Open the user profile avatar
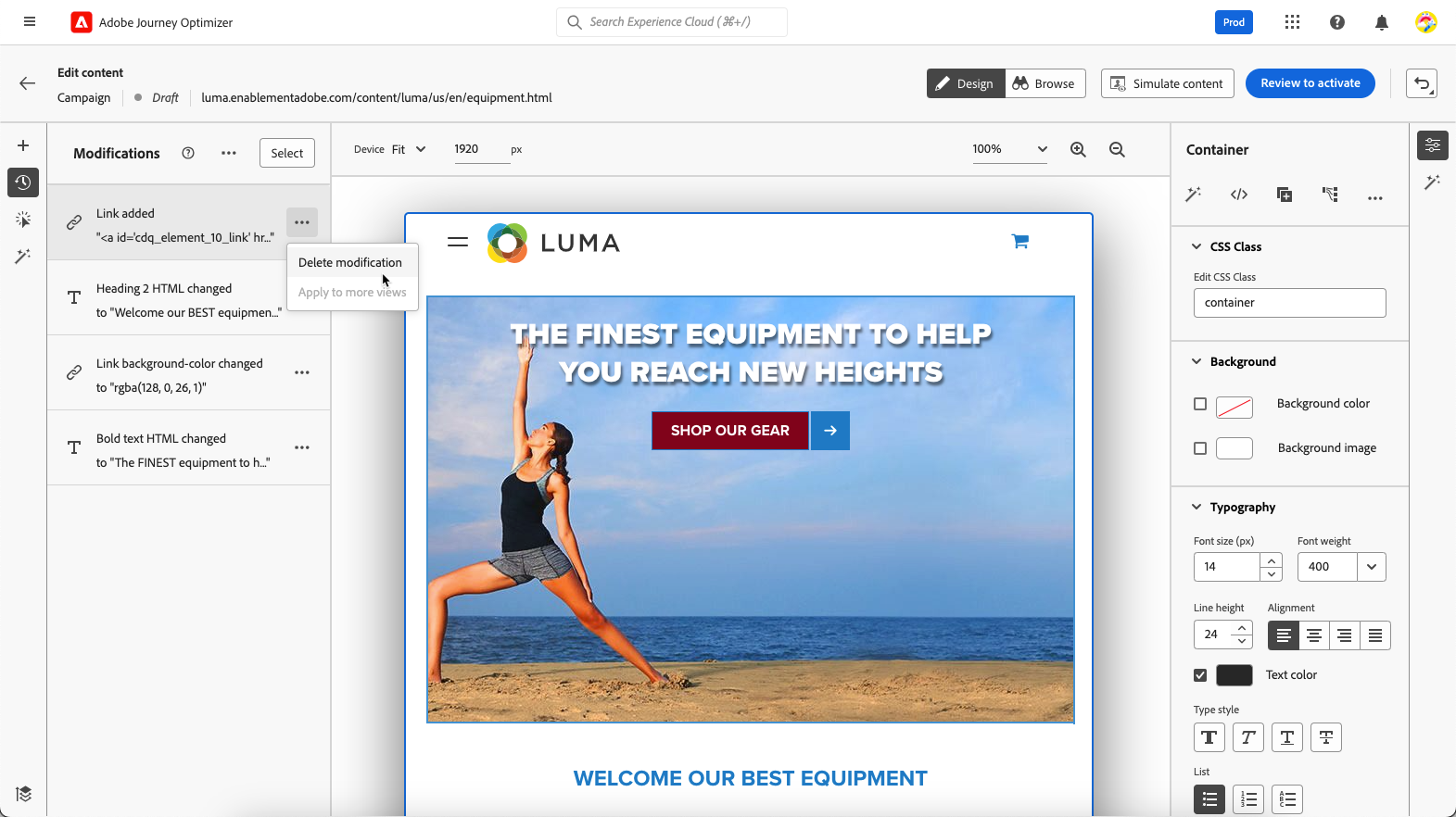Screen dimensions: 1456x817 (1425, 22)
